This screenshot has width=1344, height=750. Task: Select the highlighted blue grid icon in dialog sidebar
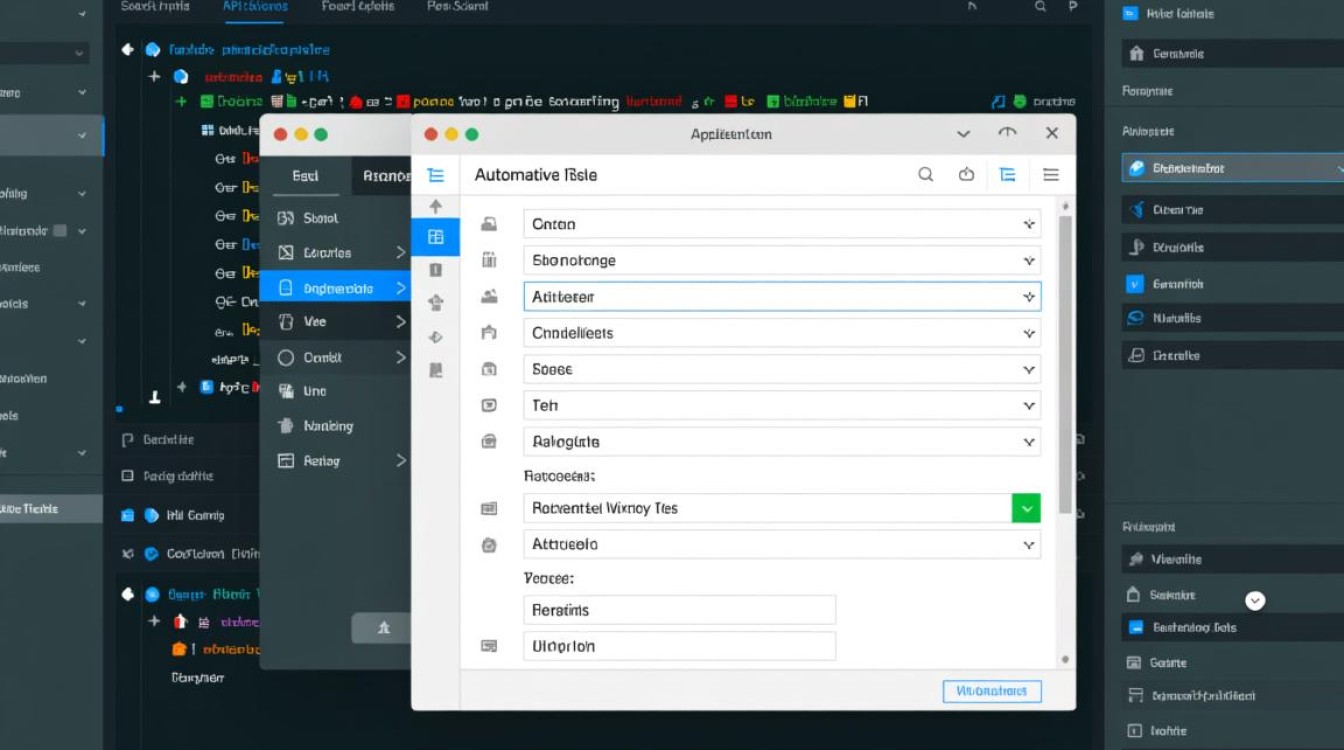(x=436, y=237)
